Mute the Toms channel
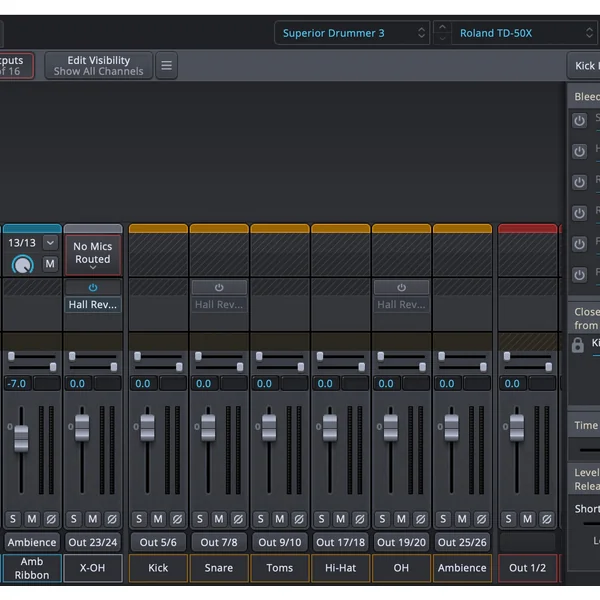 click(x=280, y=519)
